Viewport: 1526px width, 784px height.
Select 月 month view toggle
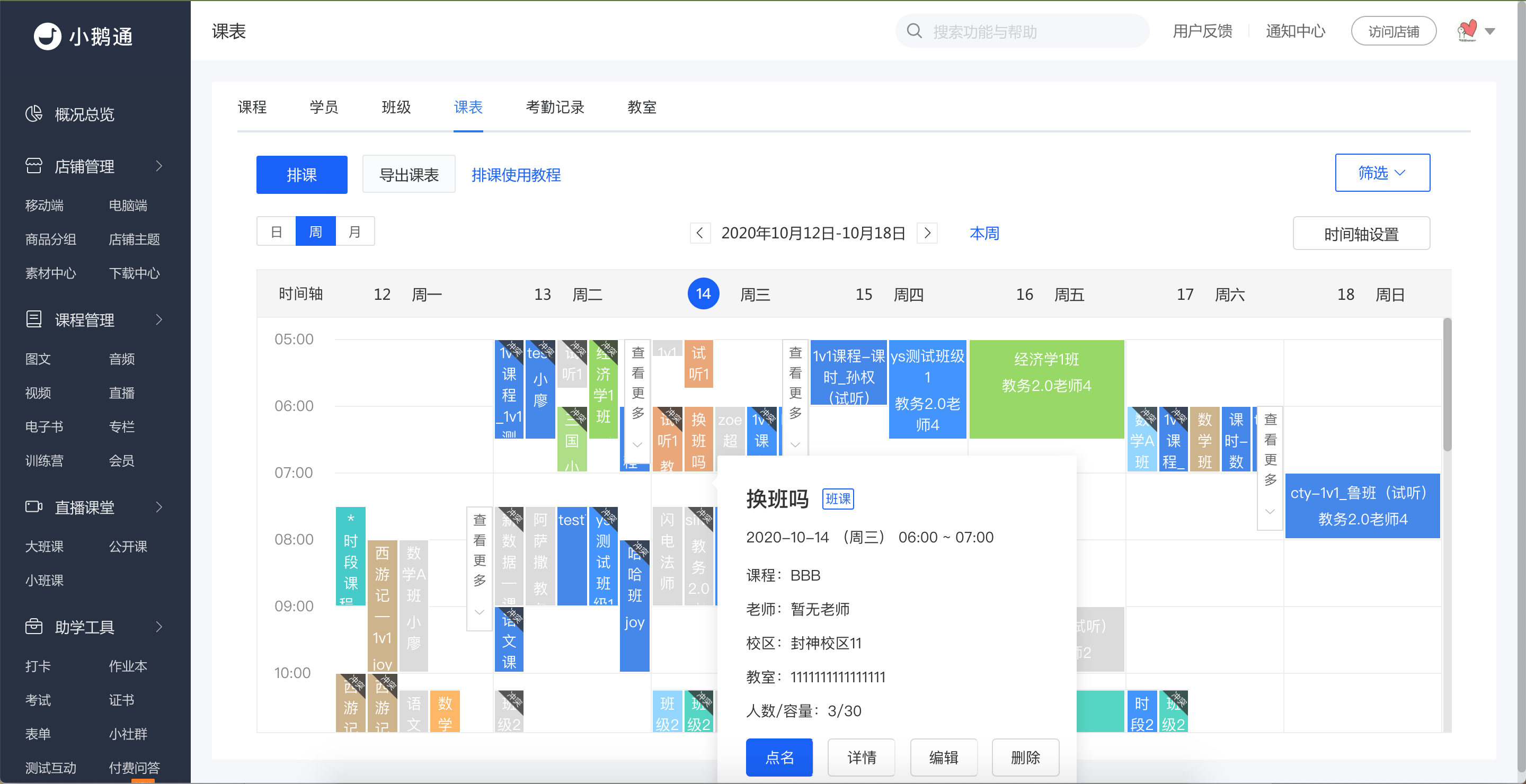click(354, 231)
